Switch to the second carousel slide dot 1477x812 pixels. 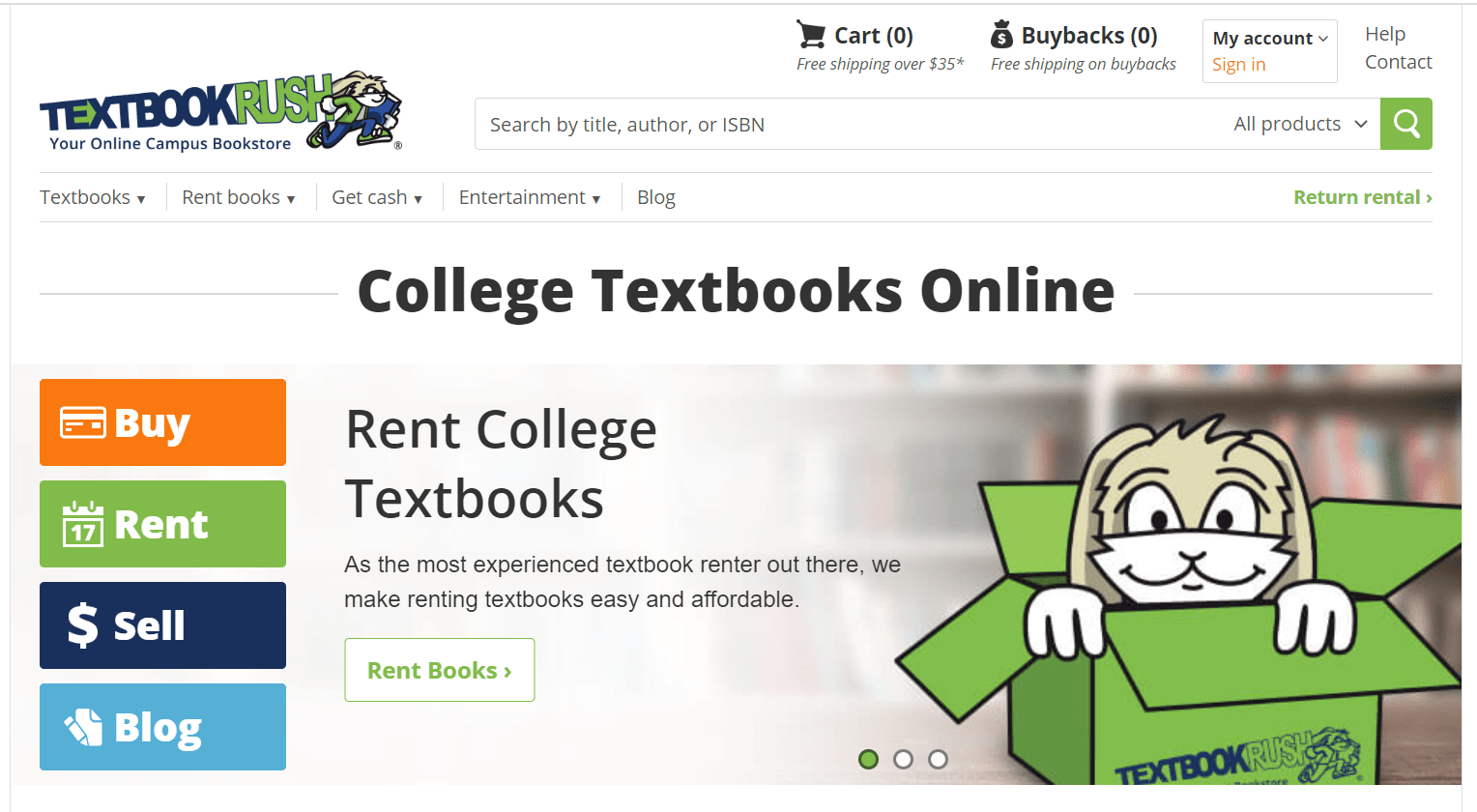[904, 759]
